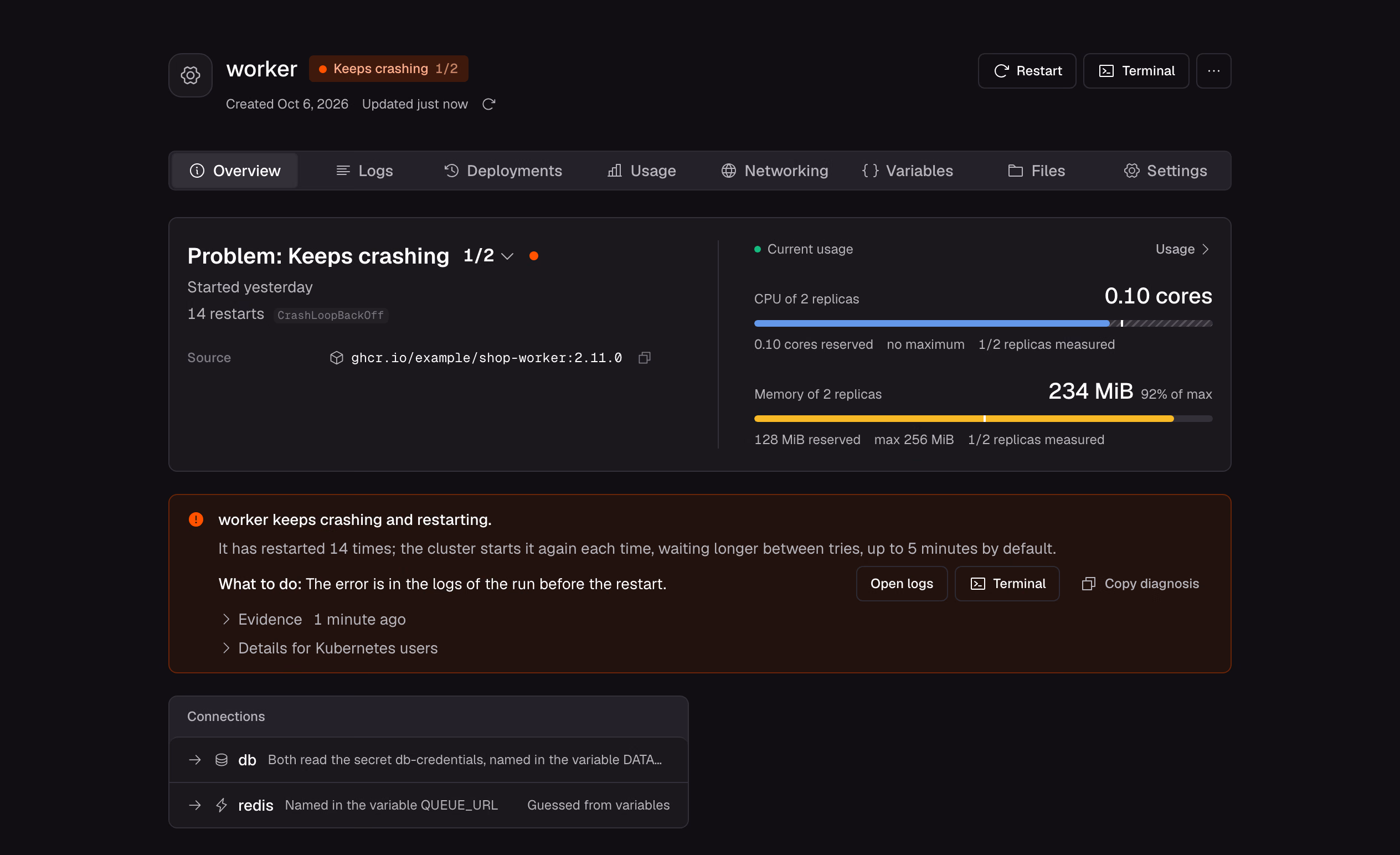Switch to the Usage tab
The image size is (1400, 855).
(x=641, y=171)
